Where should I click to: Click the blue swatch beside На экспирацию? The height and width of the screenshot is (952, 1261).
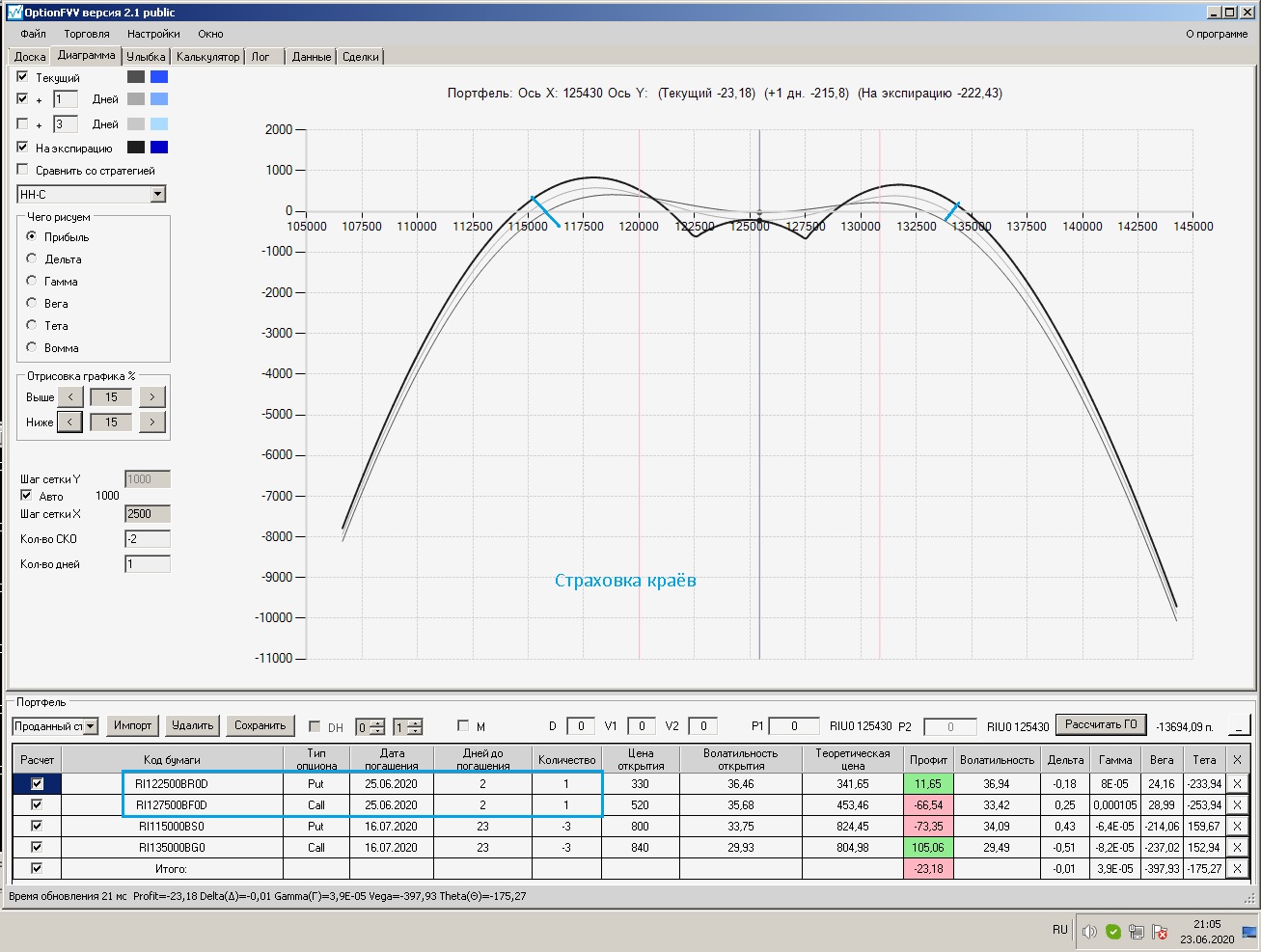(159, 148)
